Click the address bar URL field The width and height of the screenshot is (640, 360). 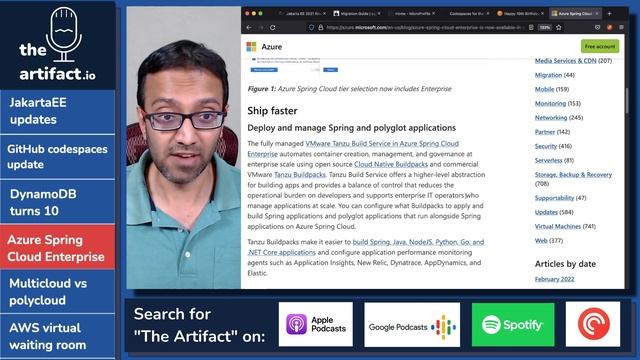tap(424, 27)
